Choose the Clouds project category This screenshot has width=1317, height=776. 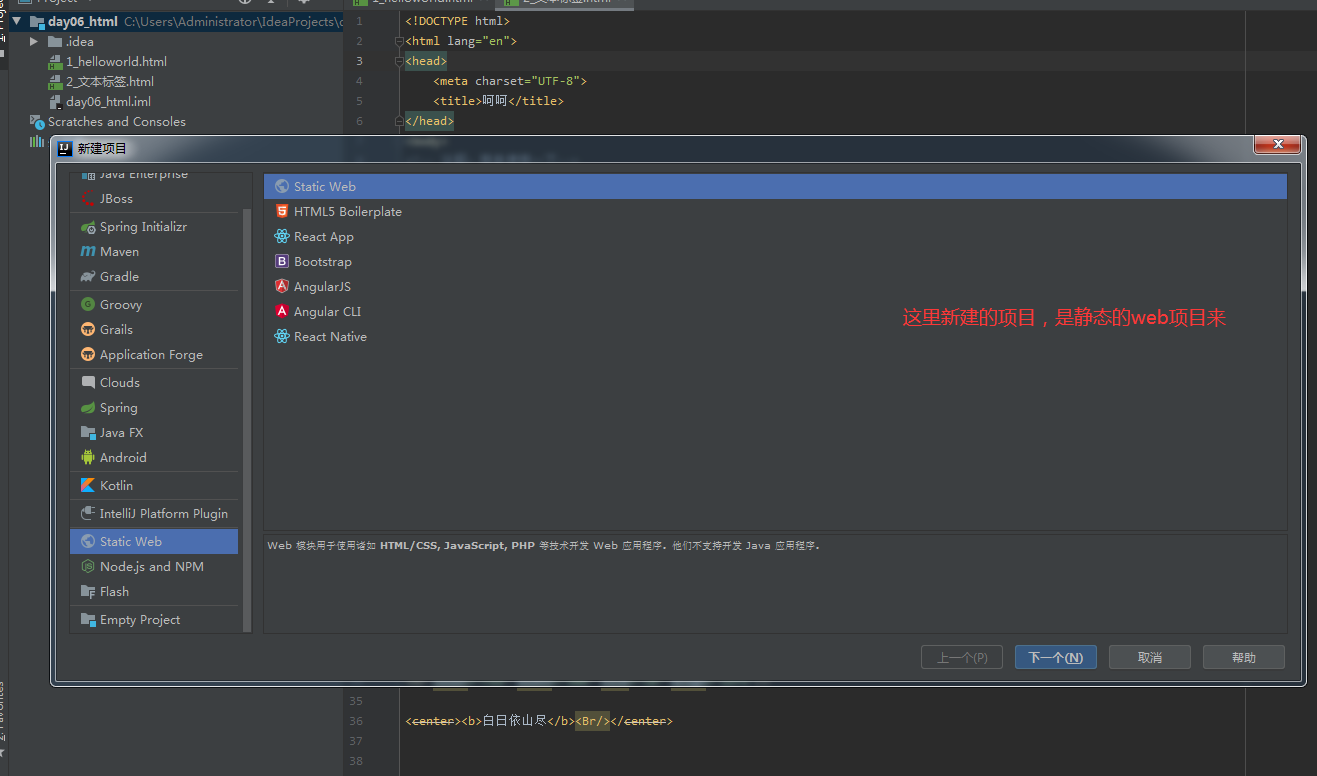click(x=154, y=383)
